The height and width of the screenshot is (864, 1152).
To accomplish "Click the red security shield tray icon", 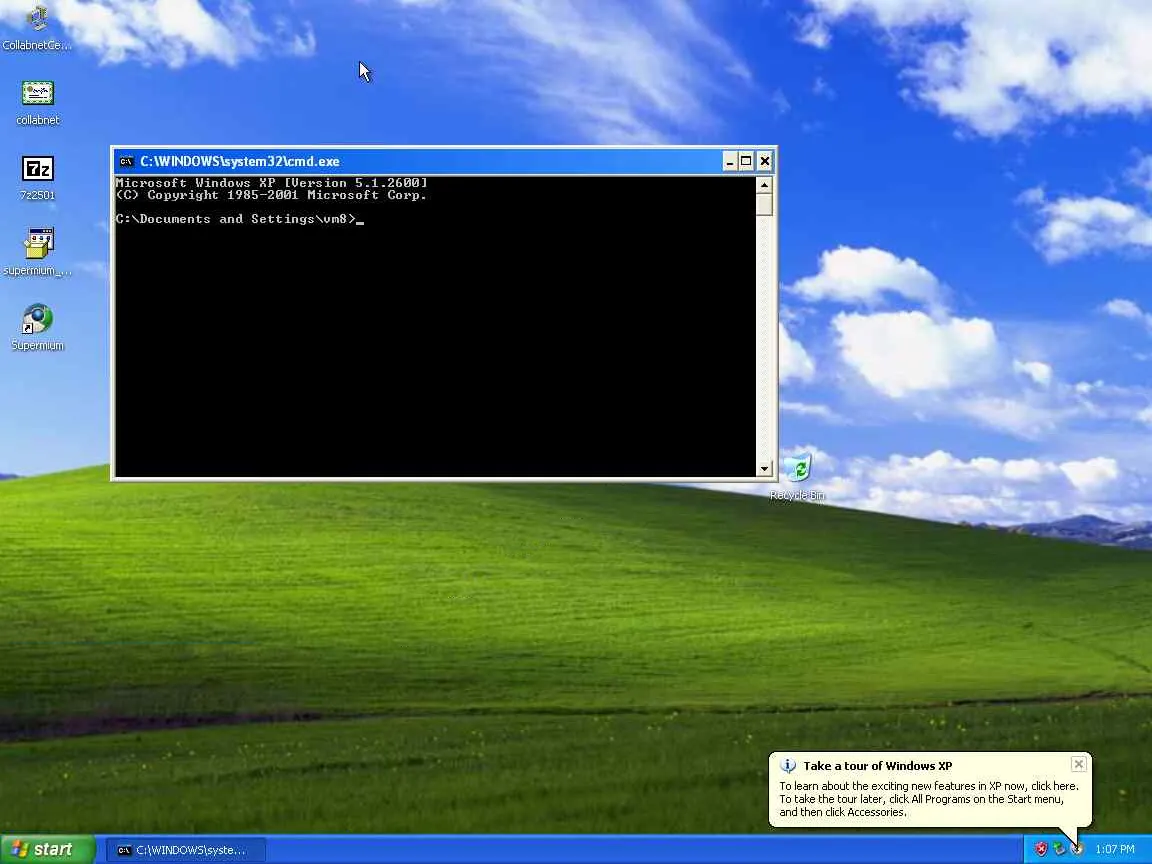I will click(x=1040, y=849).
